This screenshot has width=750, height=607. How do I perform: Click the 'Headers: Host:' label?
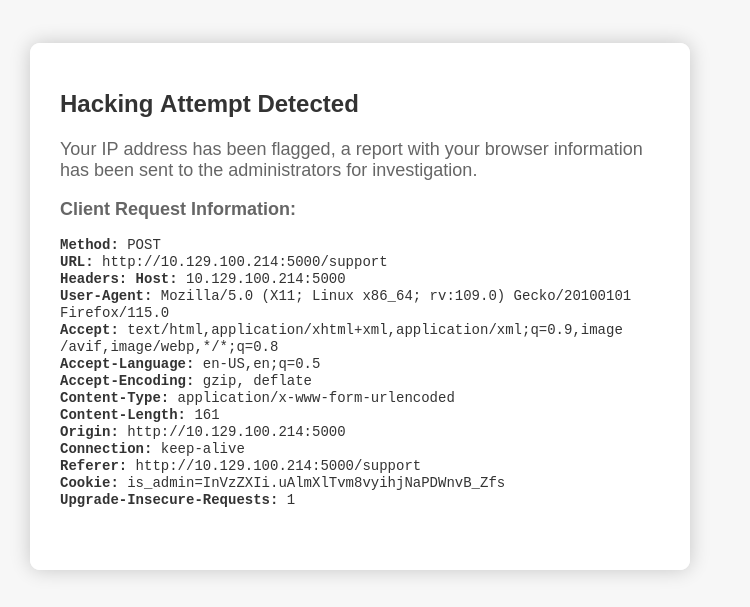point(119,279)
